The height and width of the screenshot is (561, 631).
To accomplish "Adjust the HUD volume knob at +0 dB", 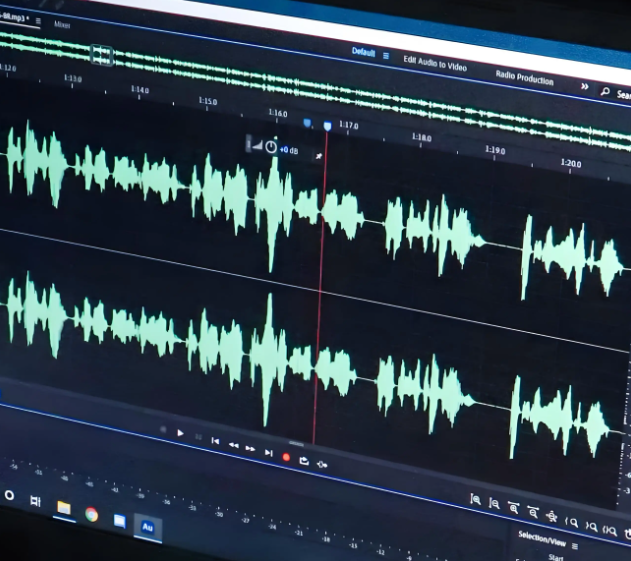I will 270,146.
